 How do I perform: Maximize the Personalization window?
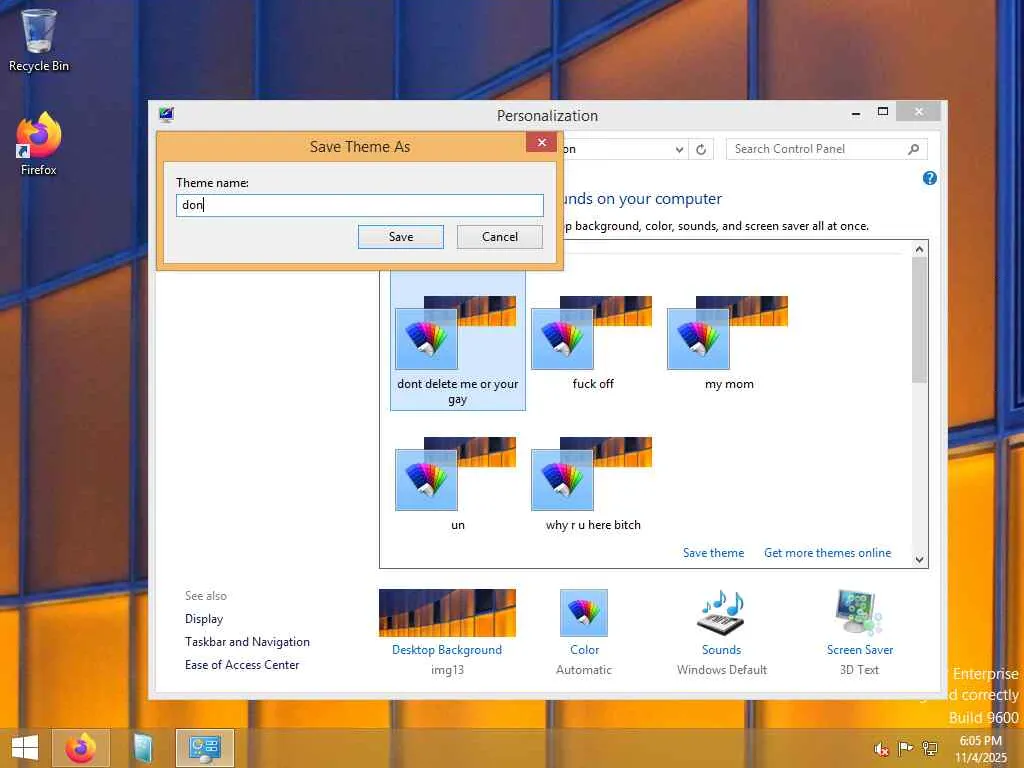[882, 112]
